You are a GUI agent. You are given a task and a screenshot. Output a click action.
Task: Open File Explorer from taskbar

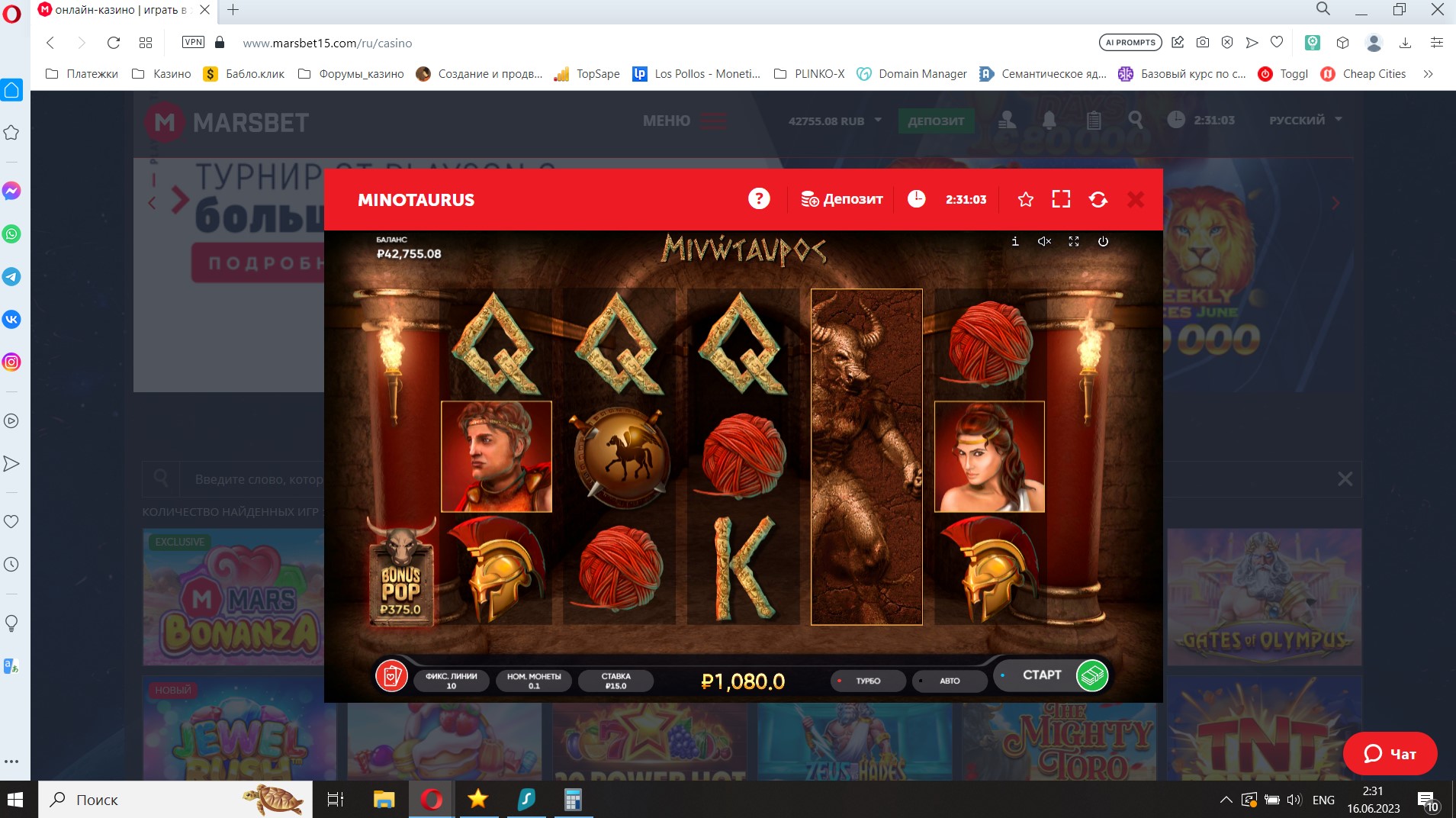point(384,800)
